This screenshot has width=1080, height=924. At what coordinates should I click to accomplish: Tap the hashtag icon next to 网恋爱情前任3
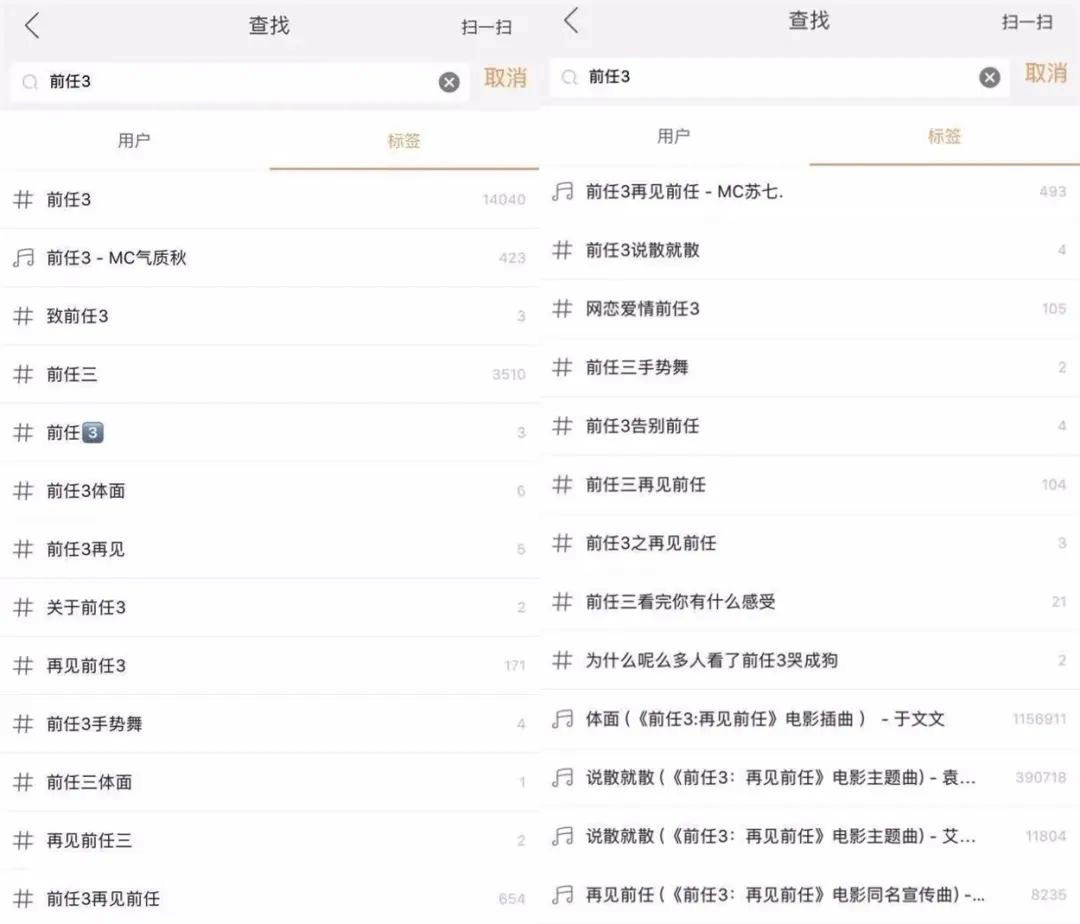tap(563, 309)
